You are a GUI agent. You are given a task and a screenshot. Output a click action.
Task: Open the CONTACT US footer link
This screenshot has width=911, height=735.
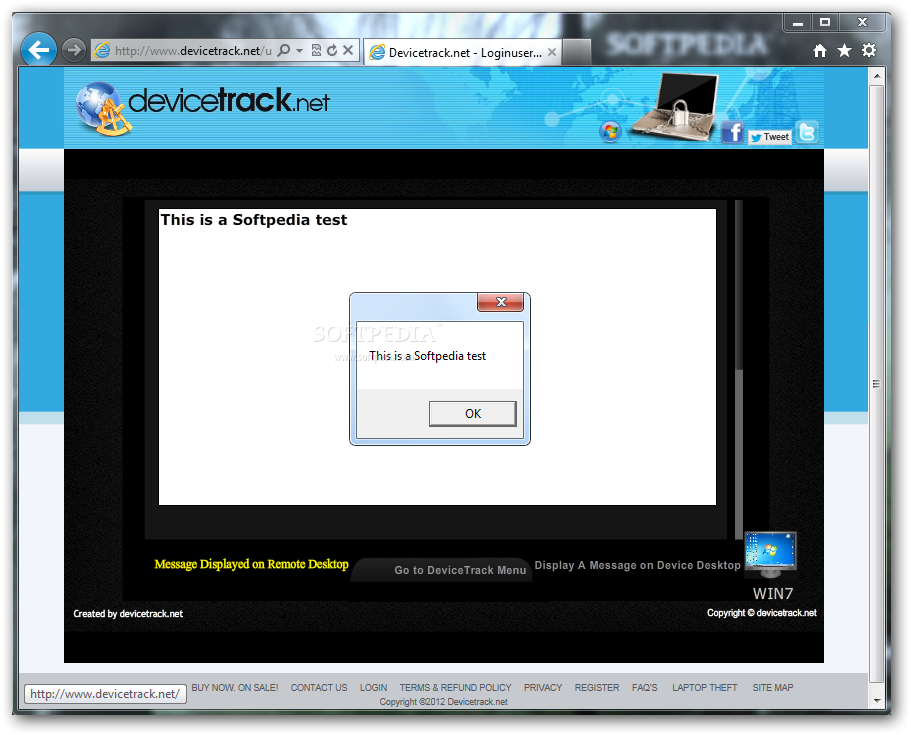pyautogui.click(x=319, y=688)
